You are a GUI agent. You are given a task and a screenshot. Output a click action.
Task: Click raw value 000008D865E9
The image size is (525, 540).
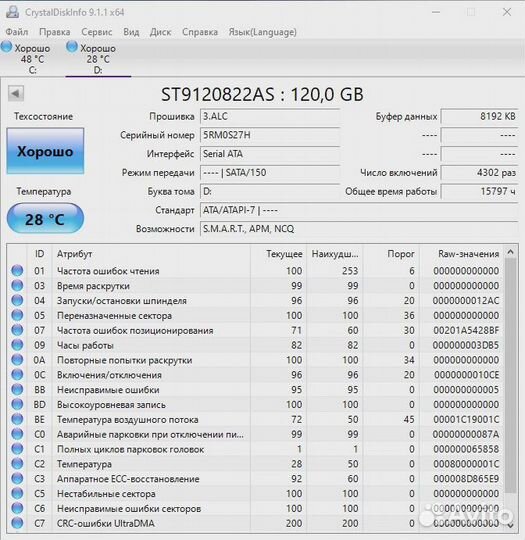tap(466, 479)
